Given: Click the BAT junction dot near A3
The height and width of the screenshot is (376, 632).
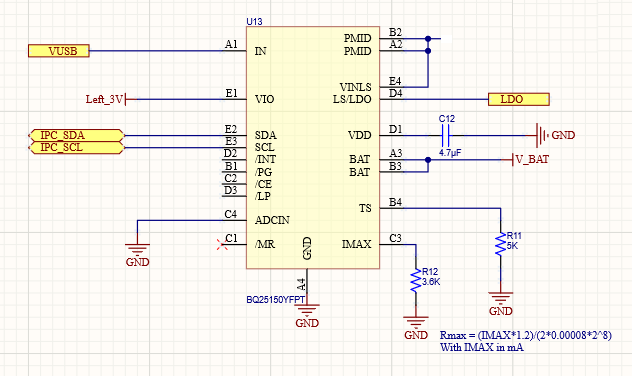Looking at the screenshot, I should (x=428, y=160).
